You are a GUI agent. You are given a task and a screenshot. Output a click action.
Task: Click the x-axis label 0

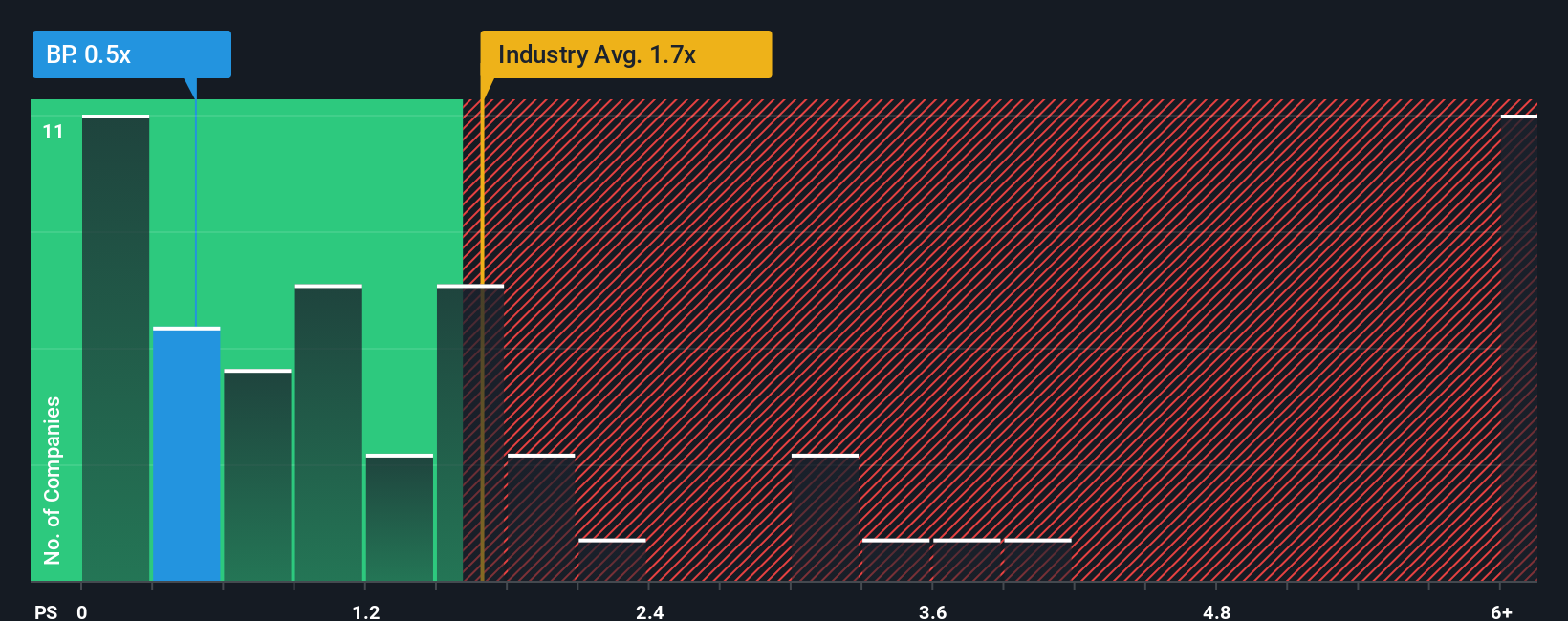[82, 611]
